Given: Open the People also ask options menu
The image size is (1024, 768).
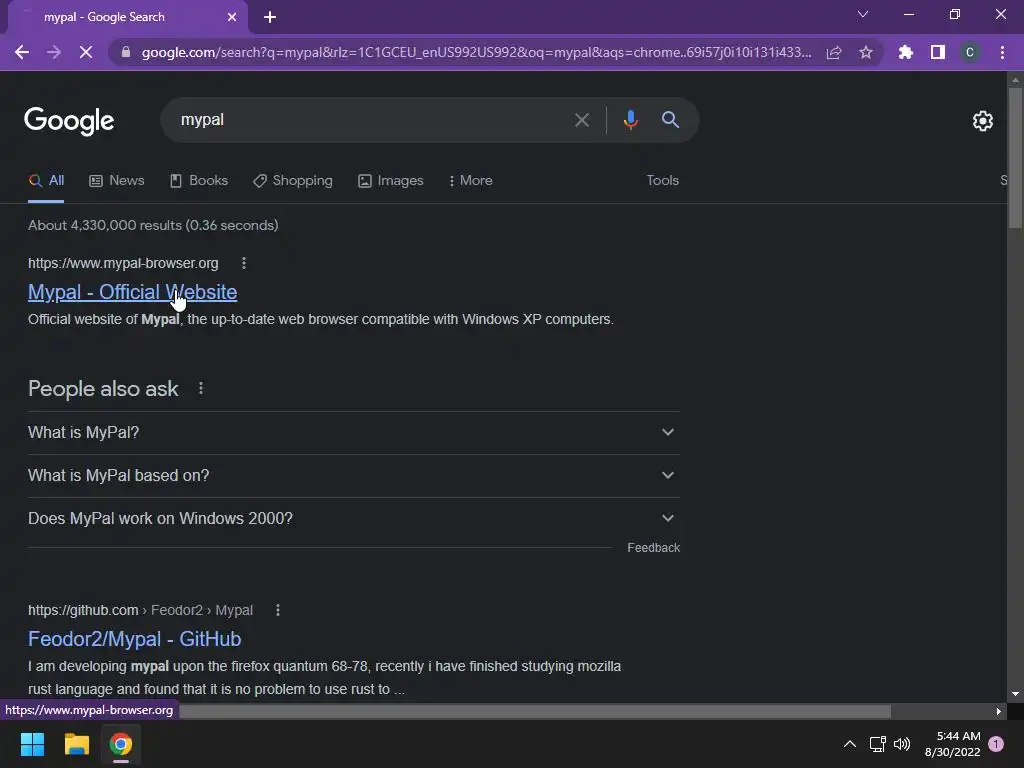Looking at the screenshot, I should (201, 389).
